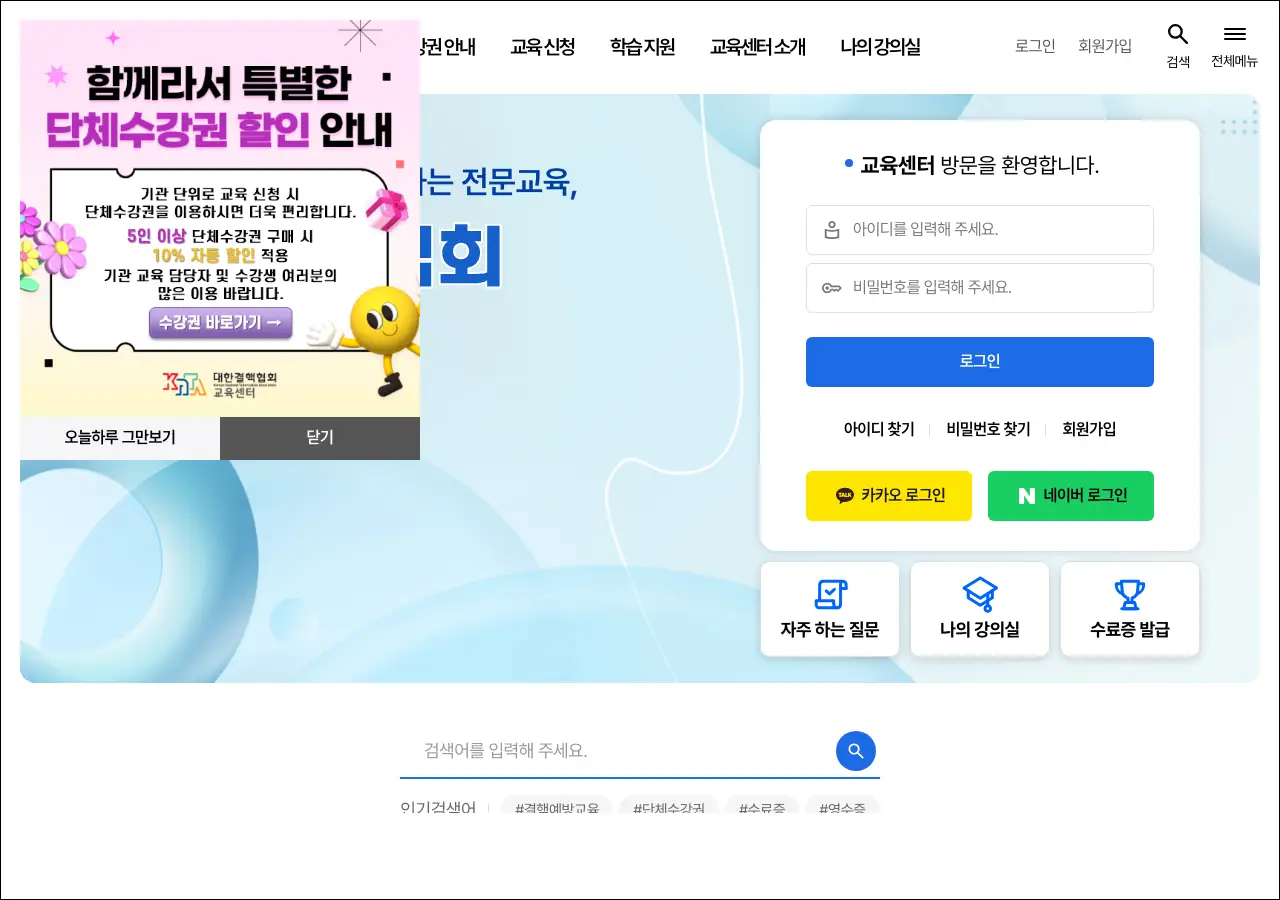The image size is (1280, 900).
Task: Click the 비밀번호 찾기 link
Action: [x=988, y=429]
